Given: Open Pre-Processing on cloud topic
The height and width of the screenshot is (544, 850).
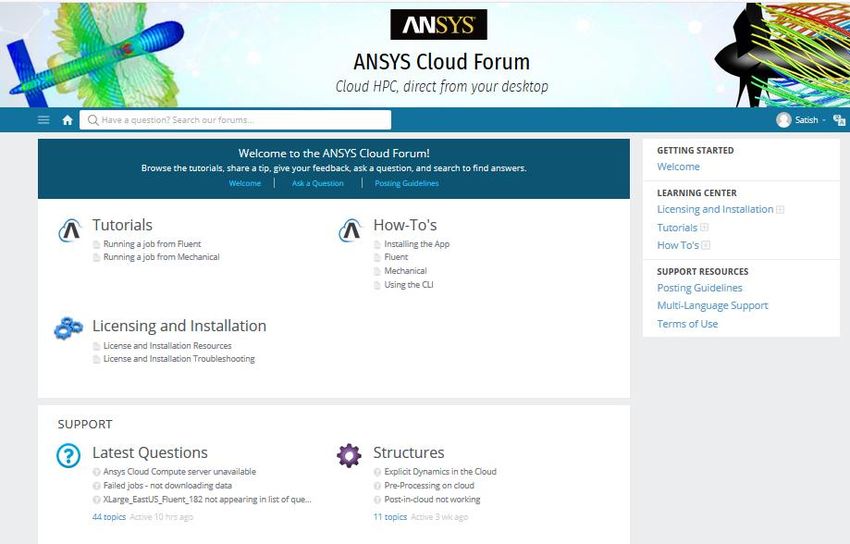Looking at the screenshot, I should coord(429,486).
